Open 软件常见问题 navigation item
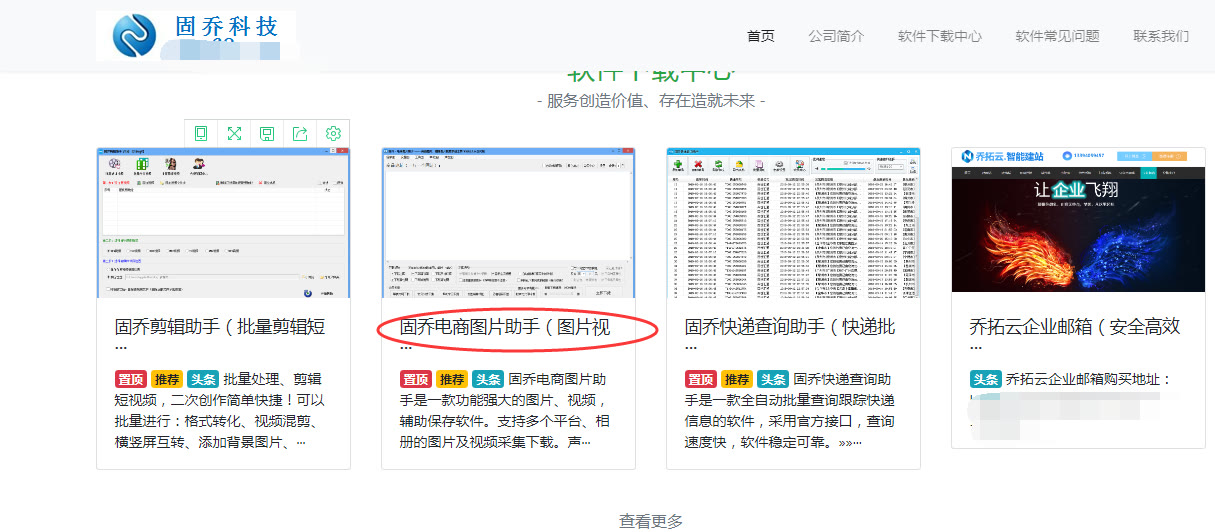Viewport: 1215px width, 532px height. (1057, 36)
